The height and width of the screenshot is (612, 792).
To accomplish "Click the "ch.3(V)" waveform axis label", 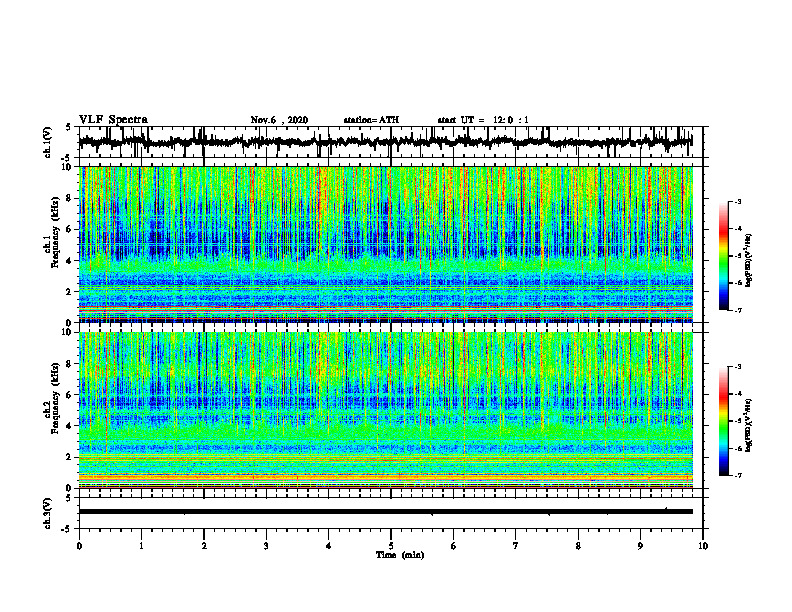I will click(x=47, y=513).
